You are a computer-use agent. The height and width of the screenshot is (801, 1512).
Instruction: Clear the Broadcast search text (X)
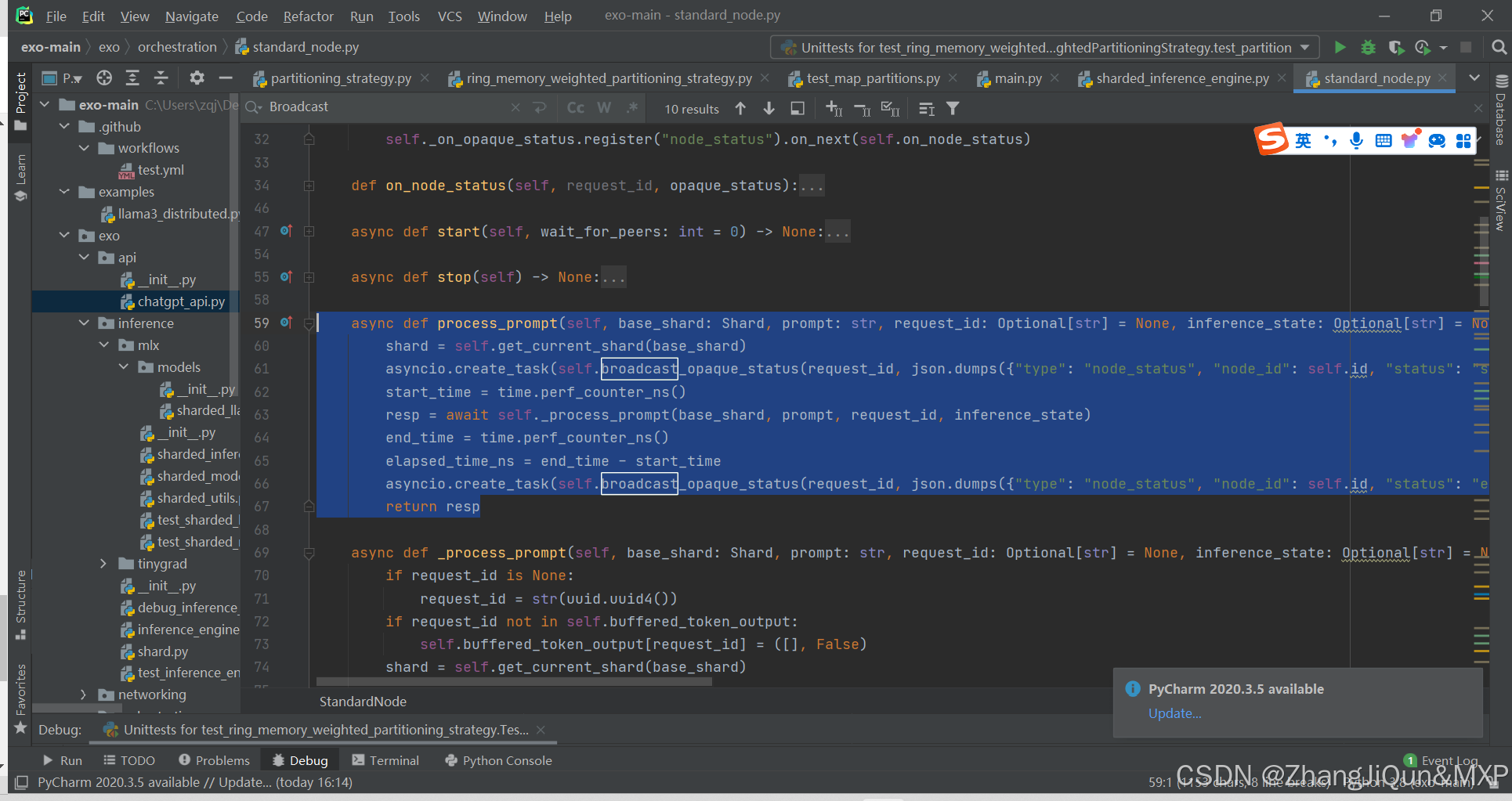515,107
